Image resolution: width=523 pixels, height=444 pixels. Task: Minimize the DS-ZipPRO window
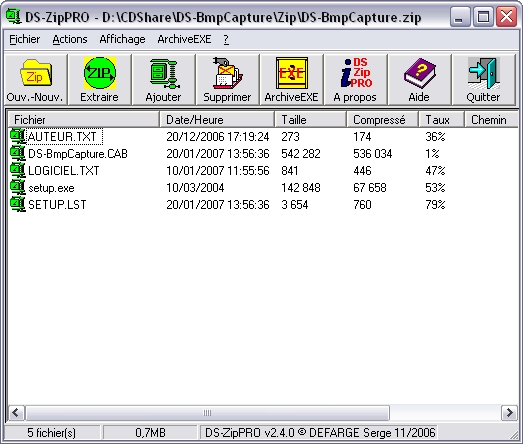coord(460,17)
